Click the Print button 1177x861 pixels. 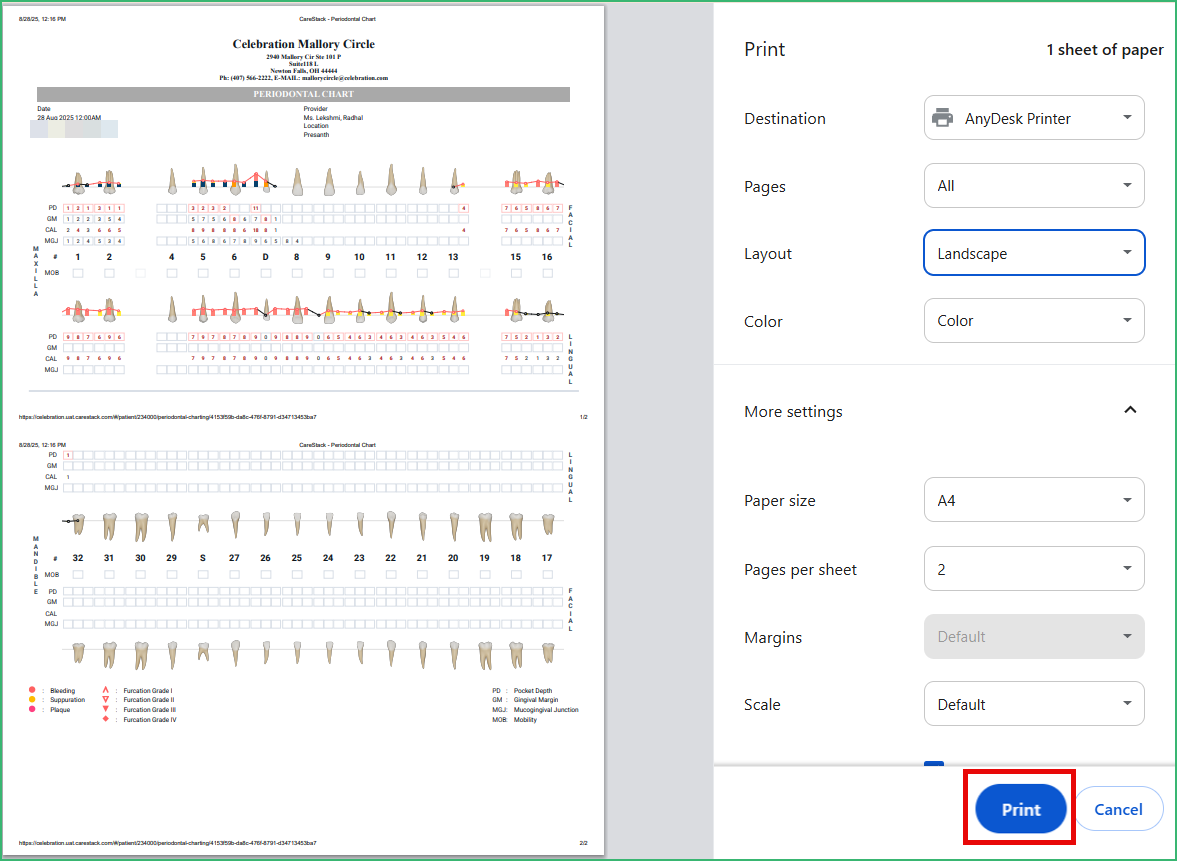[1019, 808]
